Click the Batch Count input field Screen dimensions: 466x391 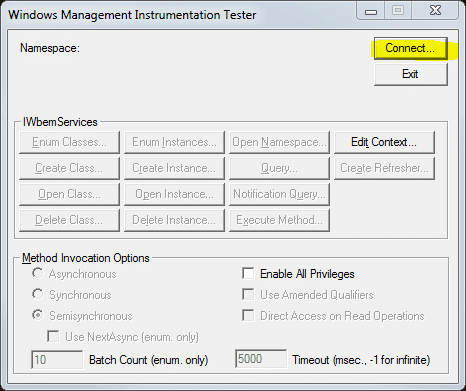click(57, 360)
